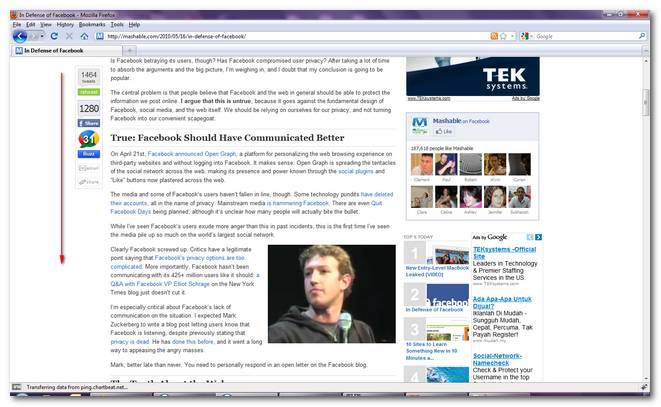Expand the search engine selector dropdown
661x407 pixels.
point(531,36)
